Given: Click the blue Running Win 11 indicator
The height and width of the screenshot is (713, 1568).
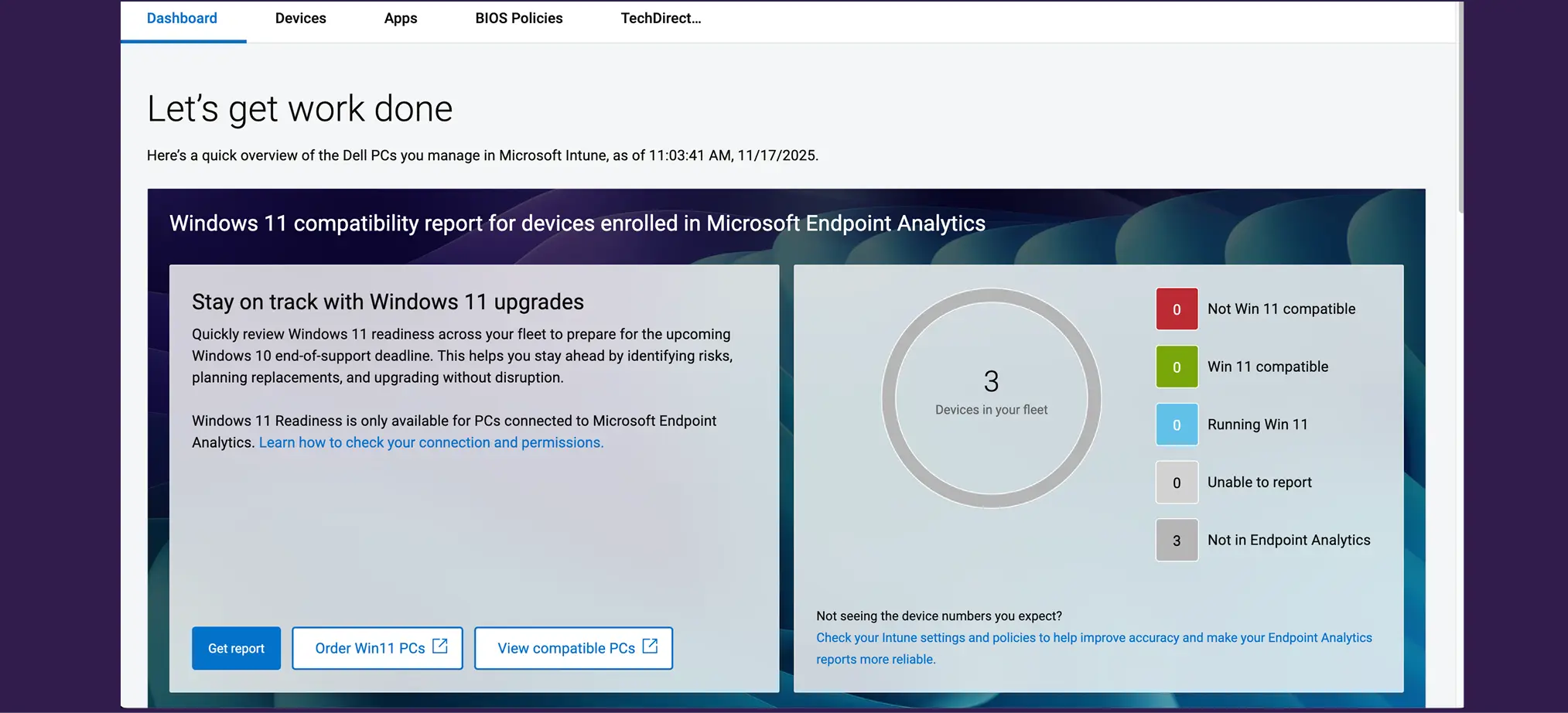Looking at the screenshot, I should tap(1177, 424).
